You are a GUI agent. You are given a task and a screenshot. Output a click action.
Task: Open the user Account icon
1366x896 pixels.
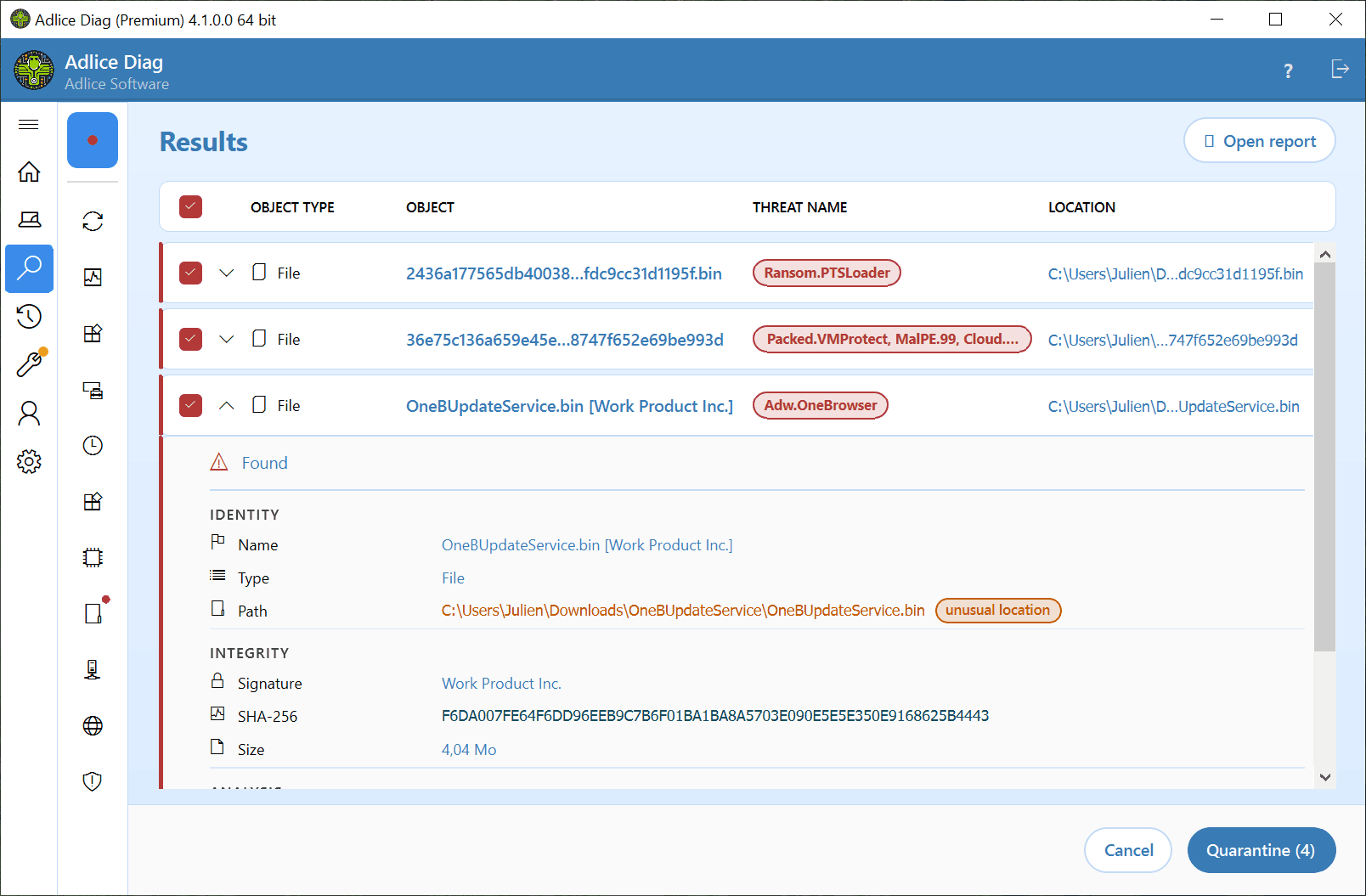(29, 414)
